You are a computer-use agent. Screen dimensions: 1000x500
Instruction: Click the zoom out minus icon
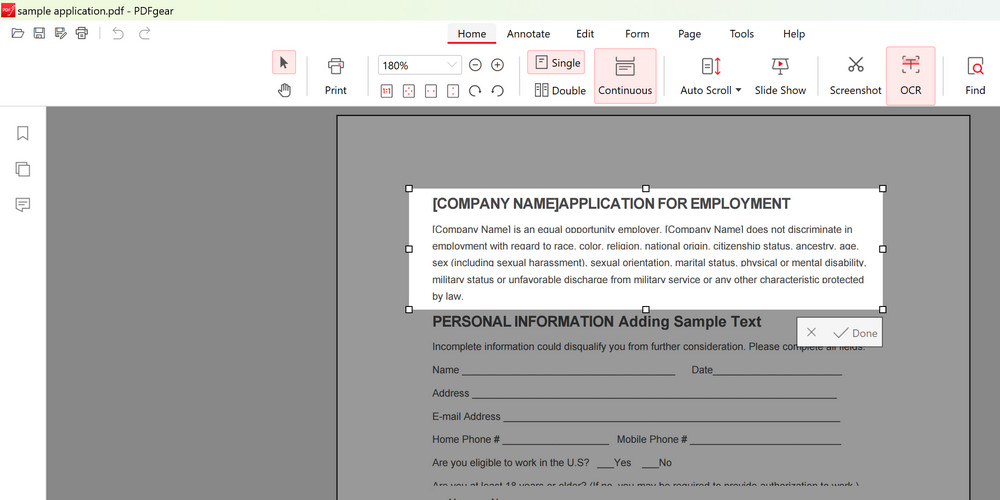click(475, 65)
